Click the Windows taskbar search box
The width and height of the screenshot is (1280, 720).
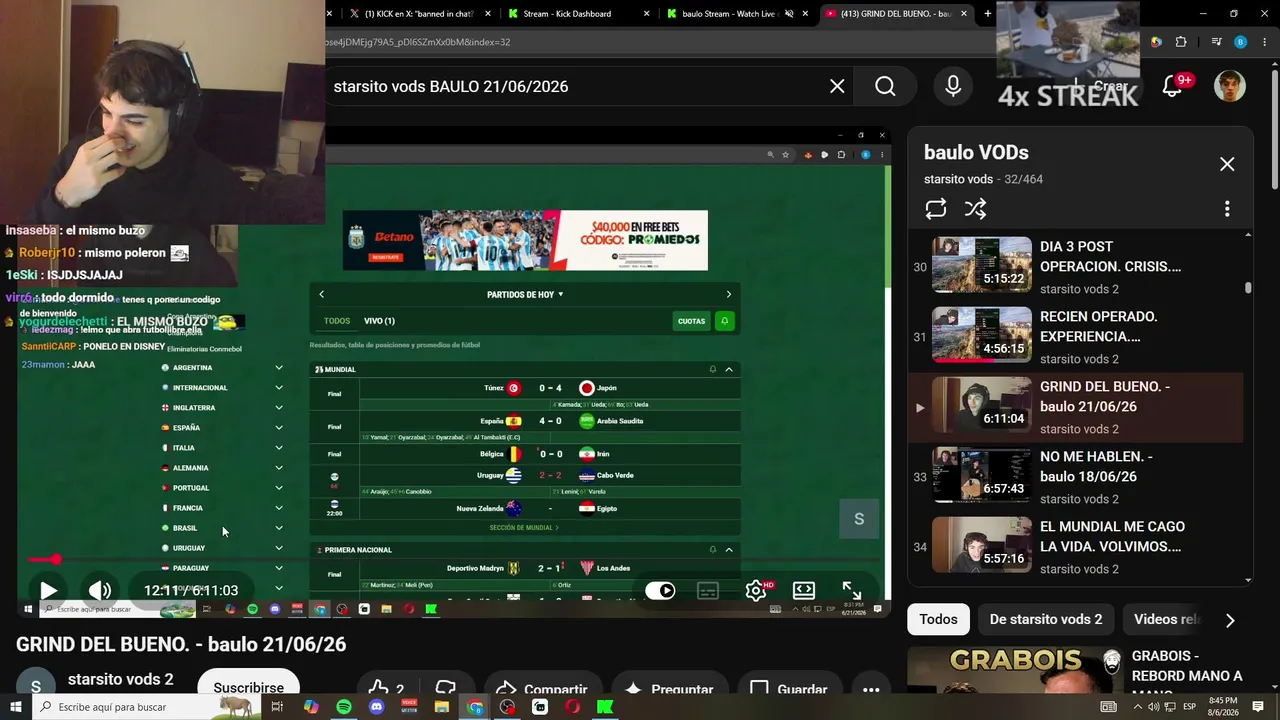[148, 707]
